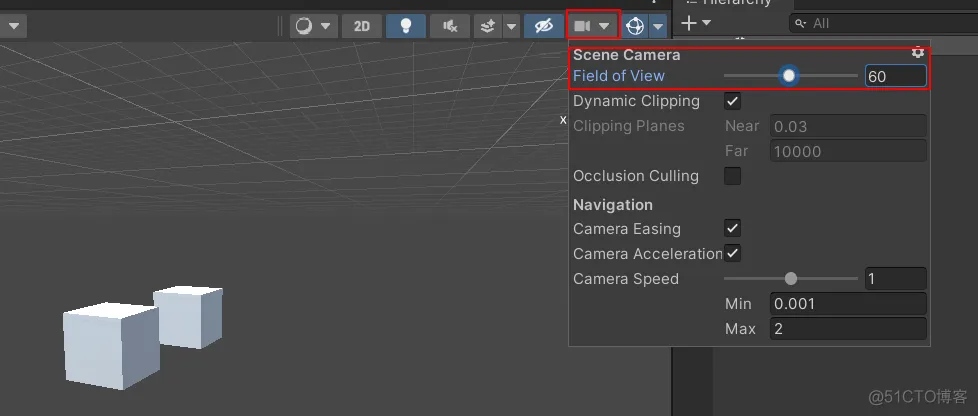Click the Navigation heading
Screen dimensions: 978x416
click(612, 205)
